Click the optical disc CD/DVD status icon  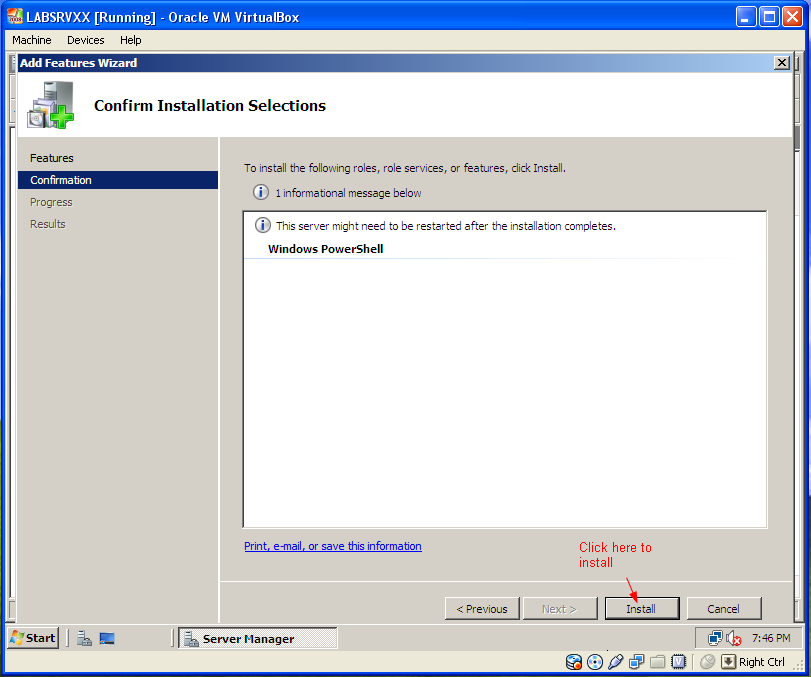[x=595, y=662]
